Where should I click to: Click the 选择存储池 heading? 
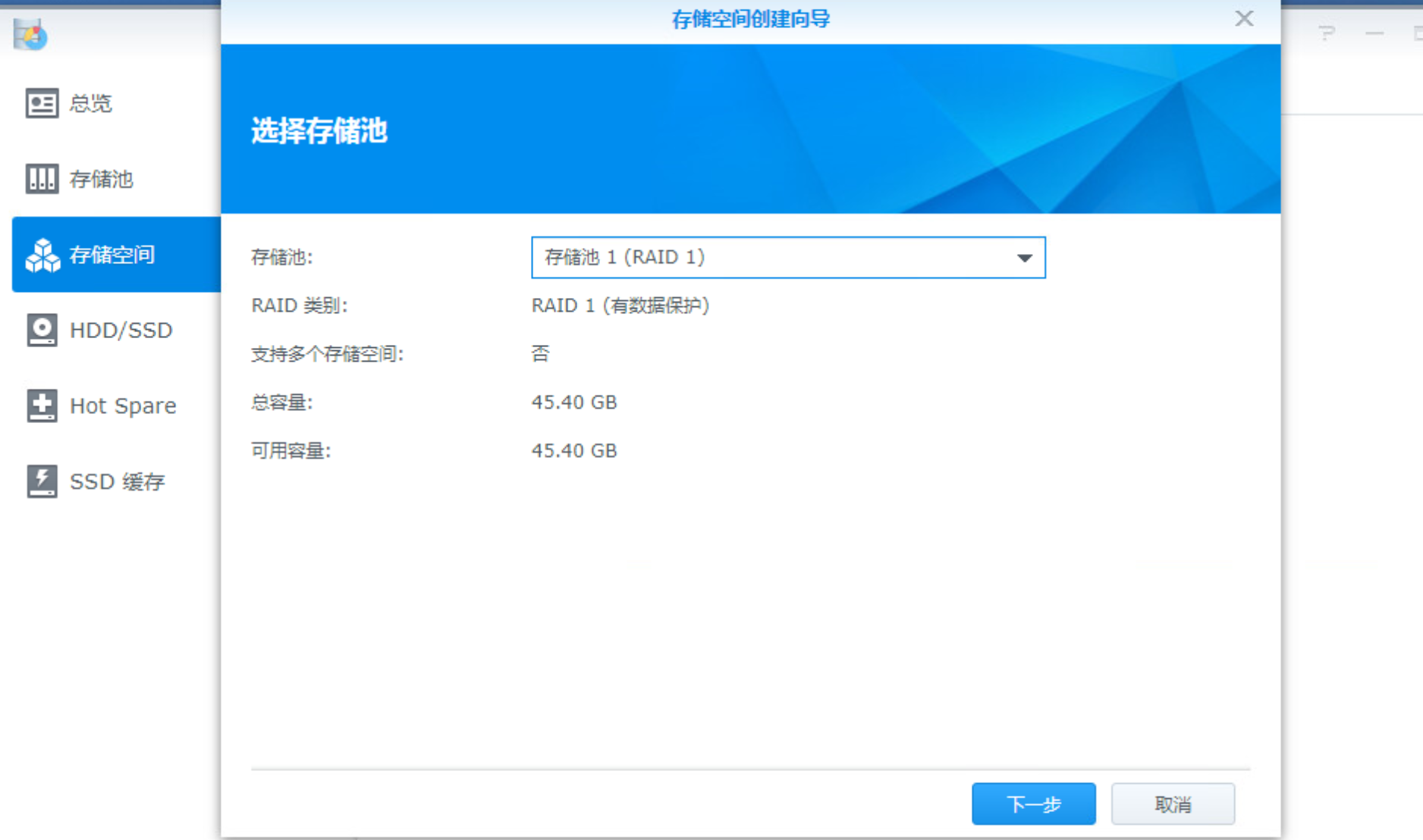click(319, 130)
